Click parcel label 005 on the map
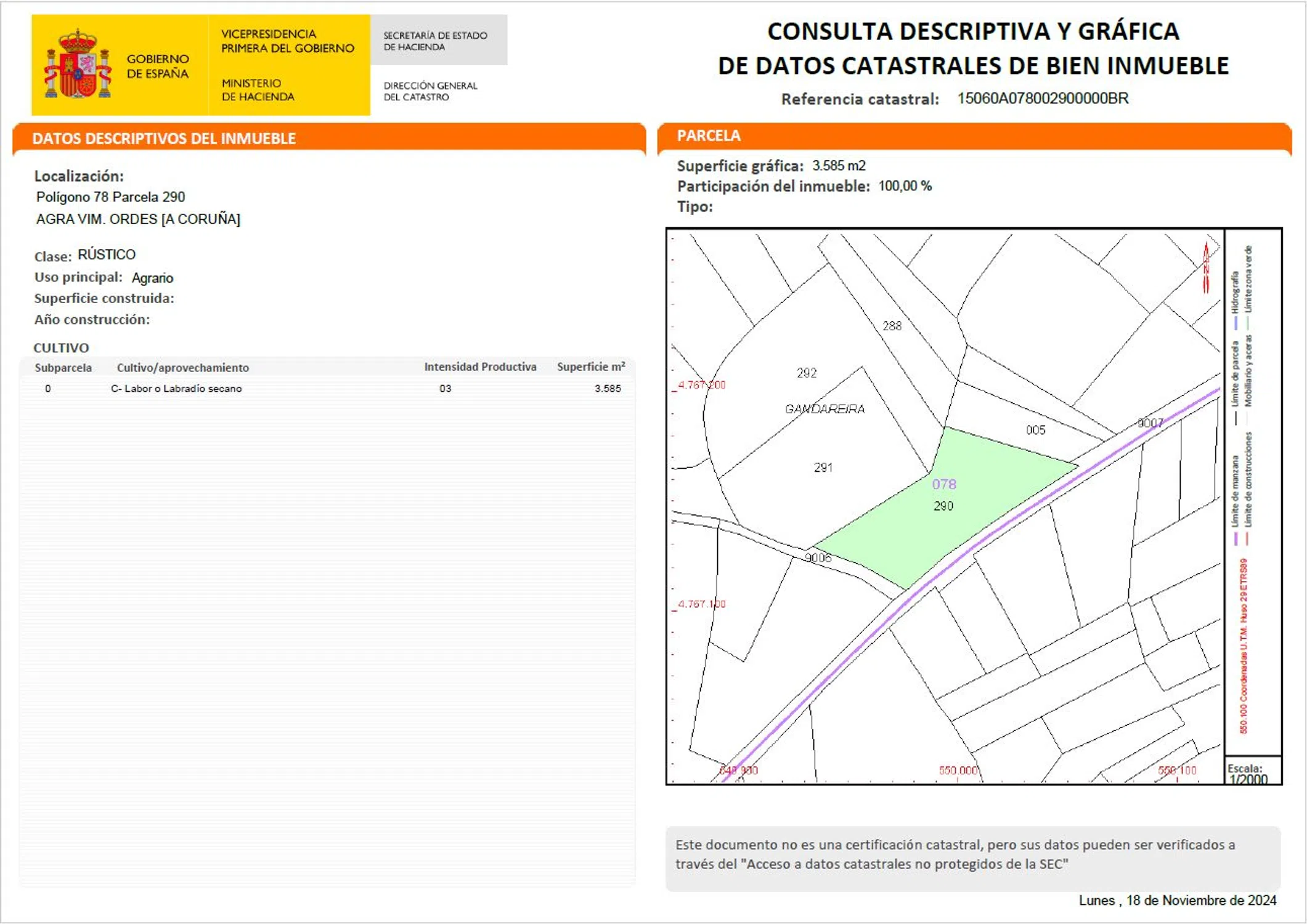 pos(1035,430)
